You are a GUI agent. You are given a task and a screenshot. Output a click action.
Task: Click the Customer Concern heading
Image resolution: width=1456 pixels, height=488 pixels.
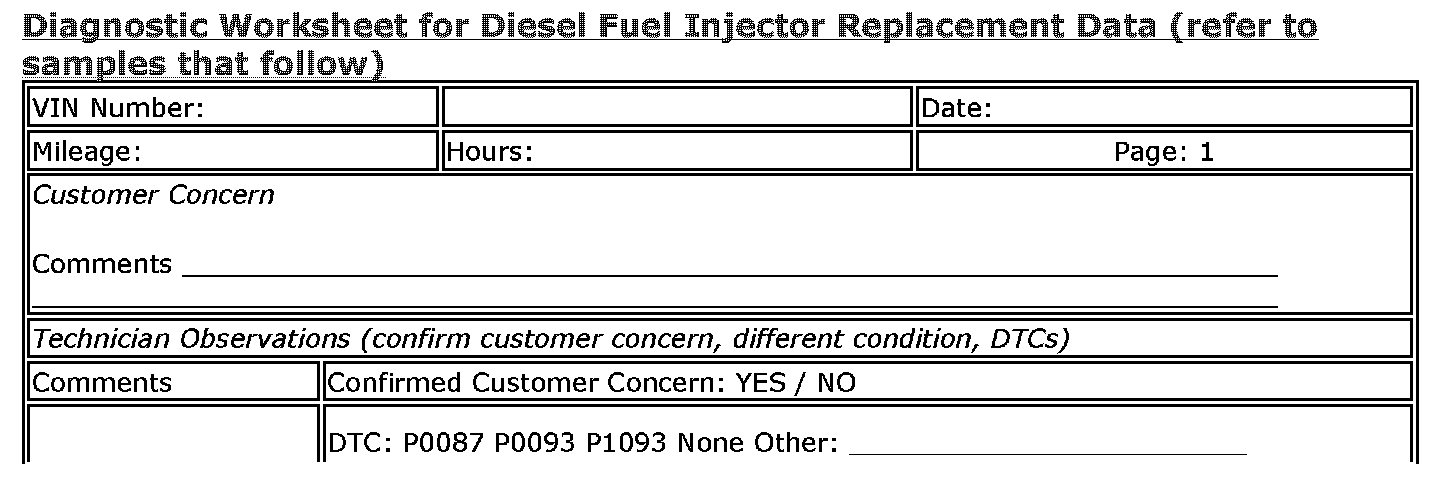point(153,195)
